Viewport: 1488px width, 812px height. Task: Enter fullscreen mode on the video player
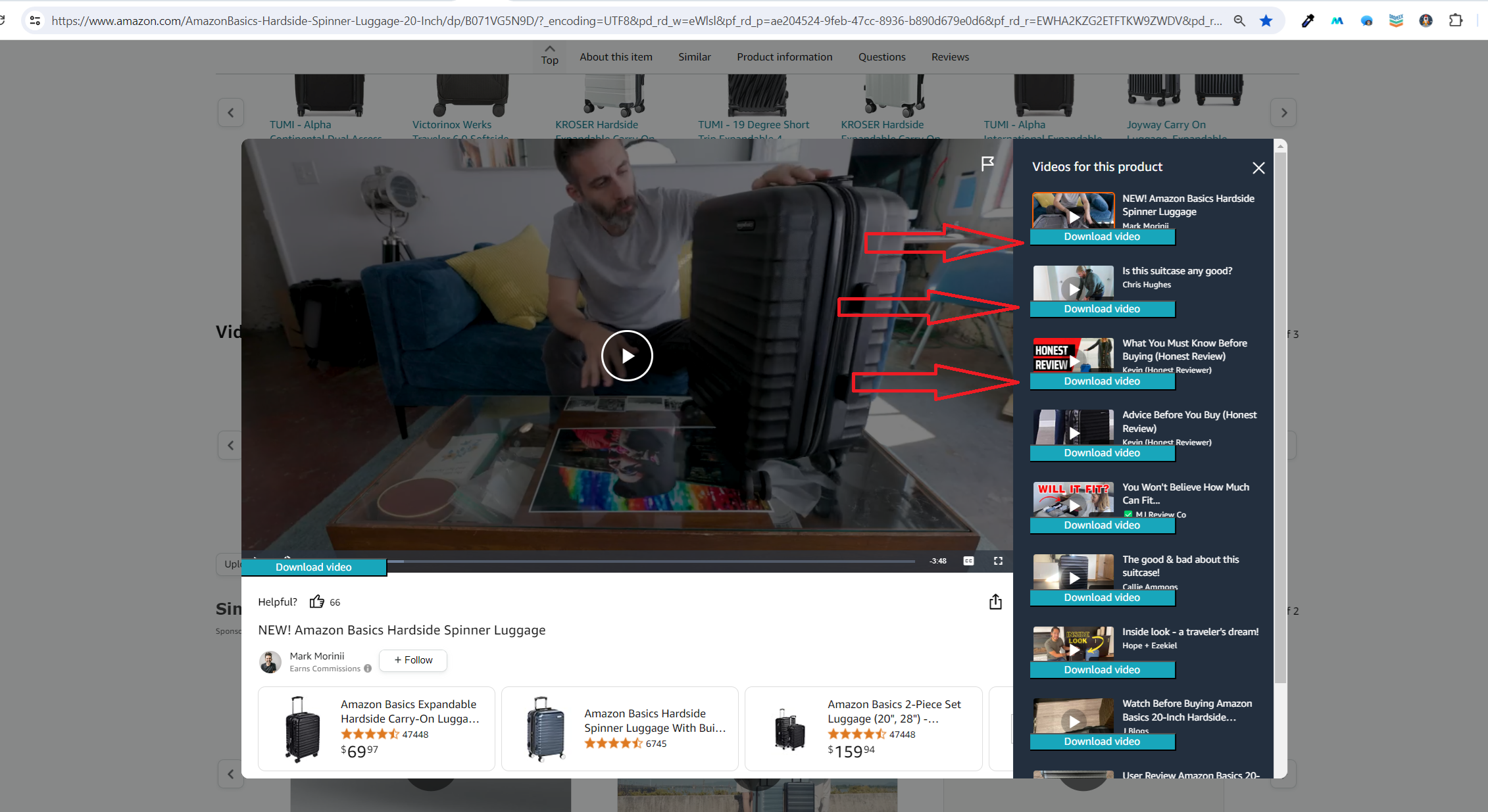tap(998, 561)
